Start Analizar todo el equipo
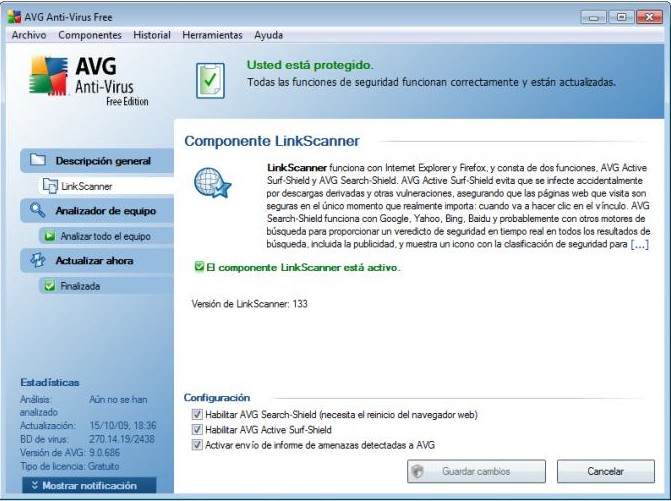Screen dimensions: 671x501 tap(106, 236)
